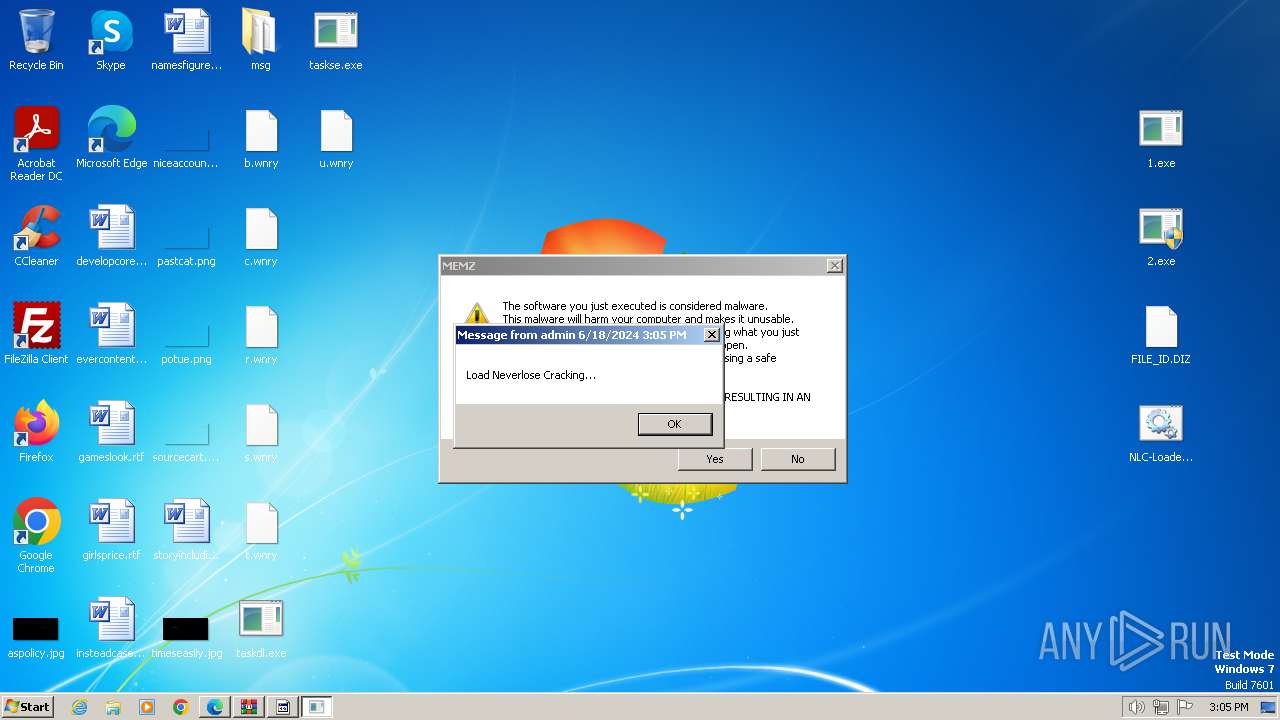Open volume control in system tray
The width and height of the screenshot is (1280, 720).
point(1136,707)
